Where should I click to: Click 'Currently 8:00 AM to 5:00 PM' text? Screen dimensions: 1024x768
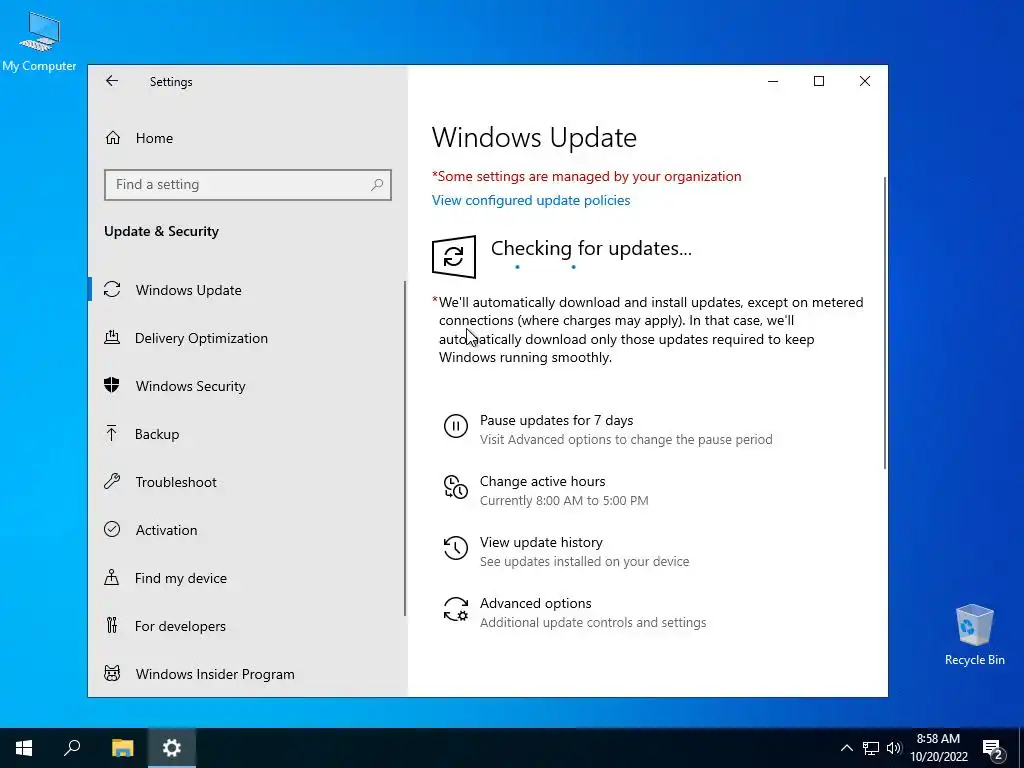tap(564, 500)
